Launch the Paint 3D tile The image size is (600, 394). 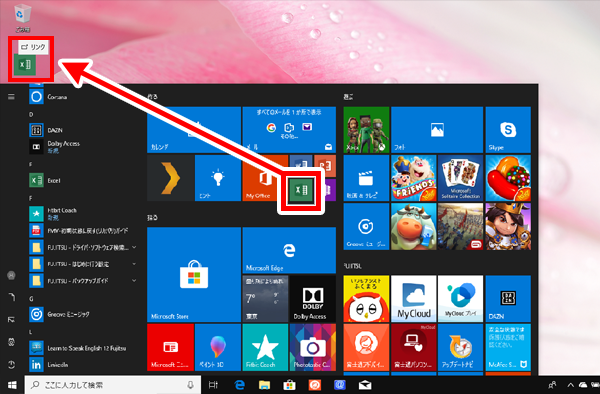[x=218, y=347]
